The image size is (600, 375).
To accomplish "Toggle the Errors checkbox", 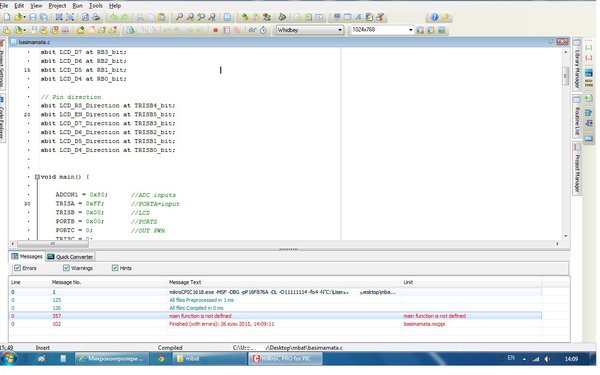I will tap(17, 268).
